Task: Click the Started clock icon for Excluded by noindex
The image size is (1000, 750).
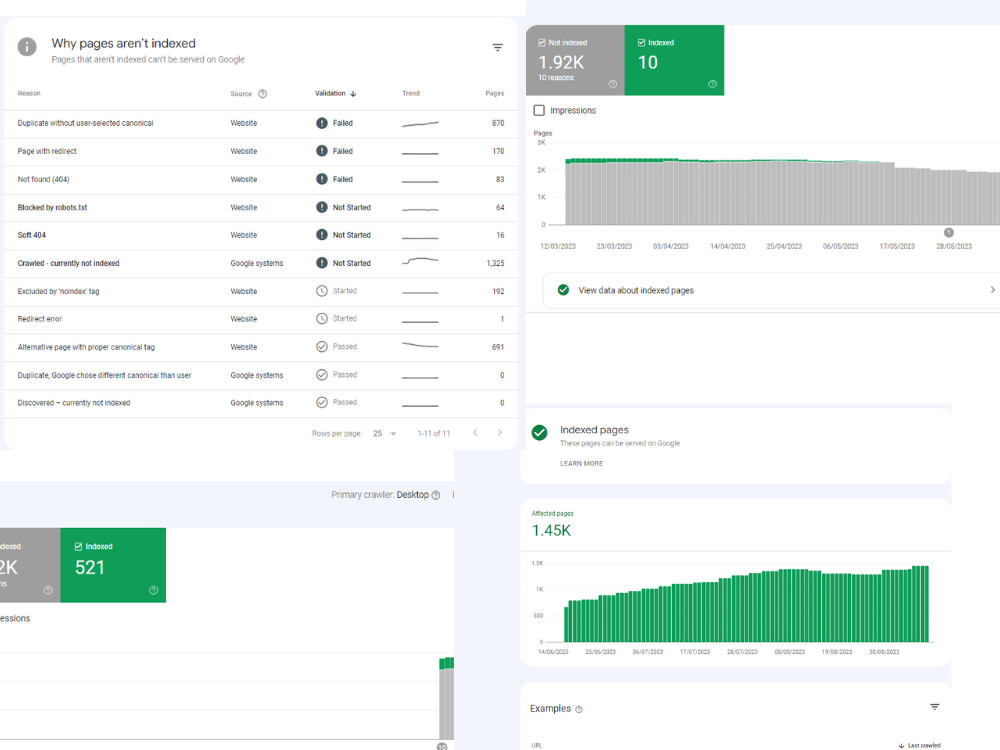Action: (x=322, y=291)
